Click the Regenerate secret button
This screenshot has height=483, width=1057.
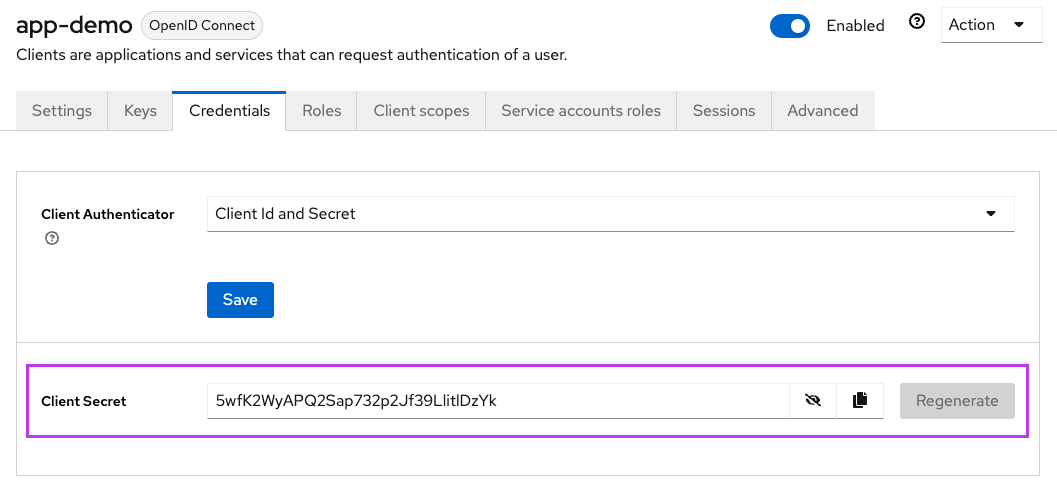[x=957, y=401]
